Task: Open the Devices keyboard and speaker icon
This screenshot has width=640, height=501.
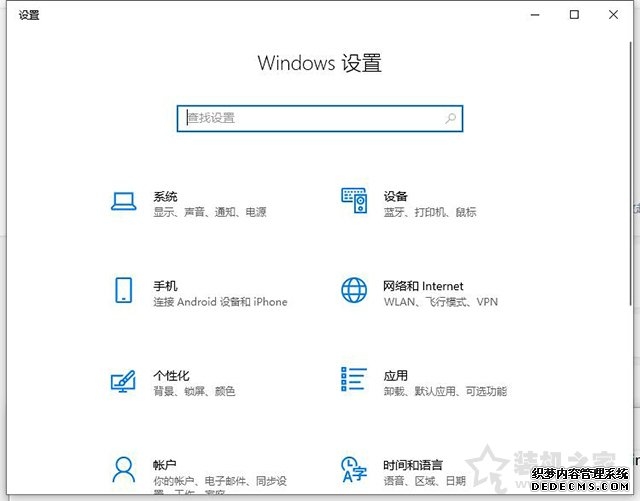Action: [354, 200]
